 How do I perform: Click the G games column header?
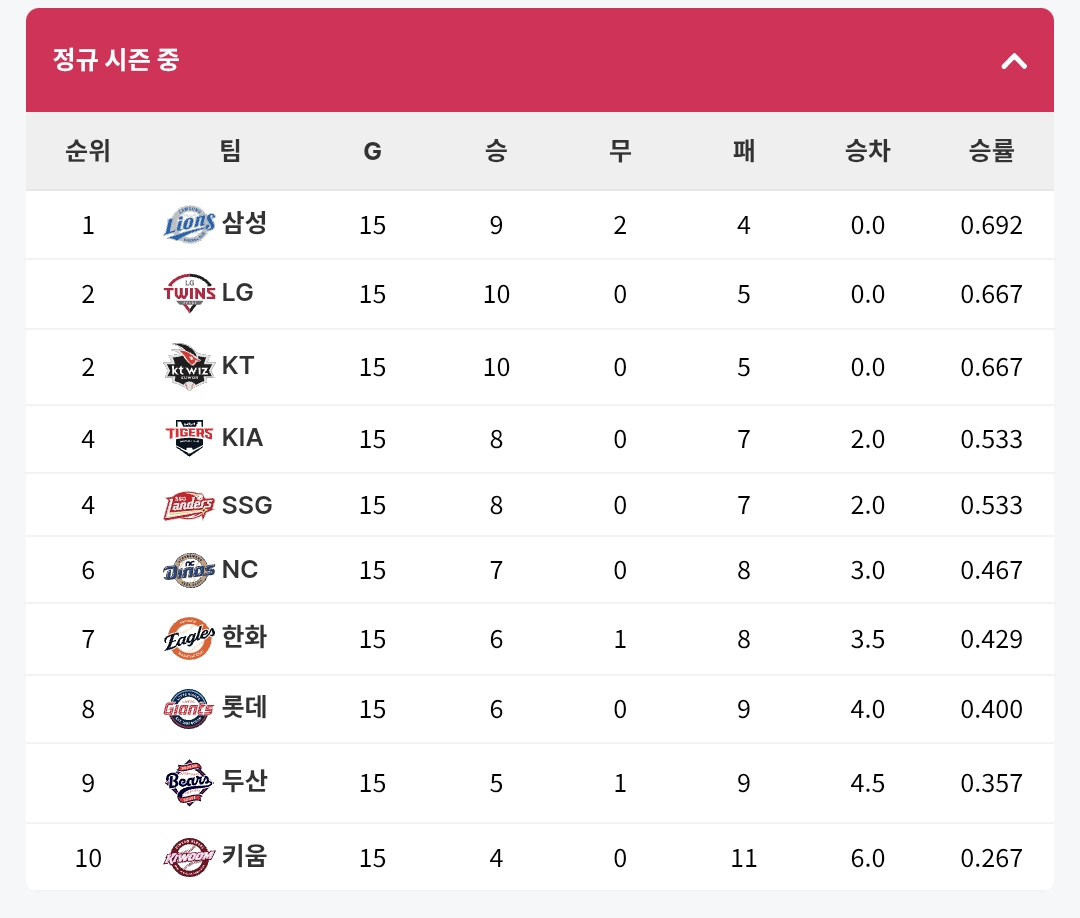[x=372, y=151]
